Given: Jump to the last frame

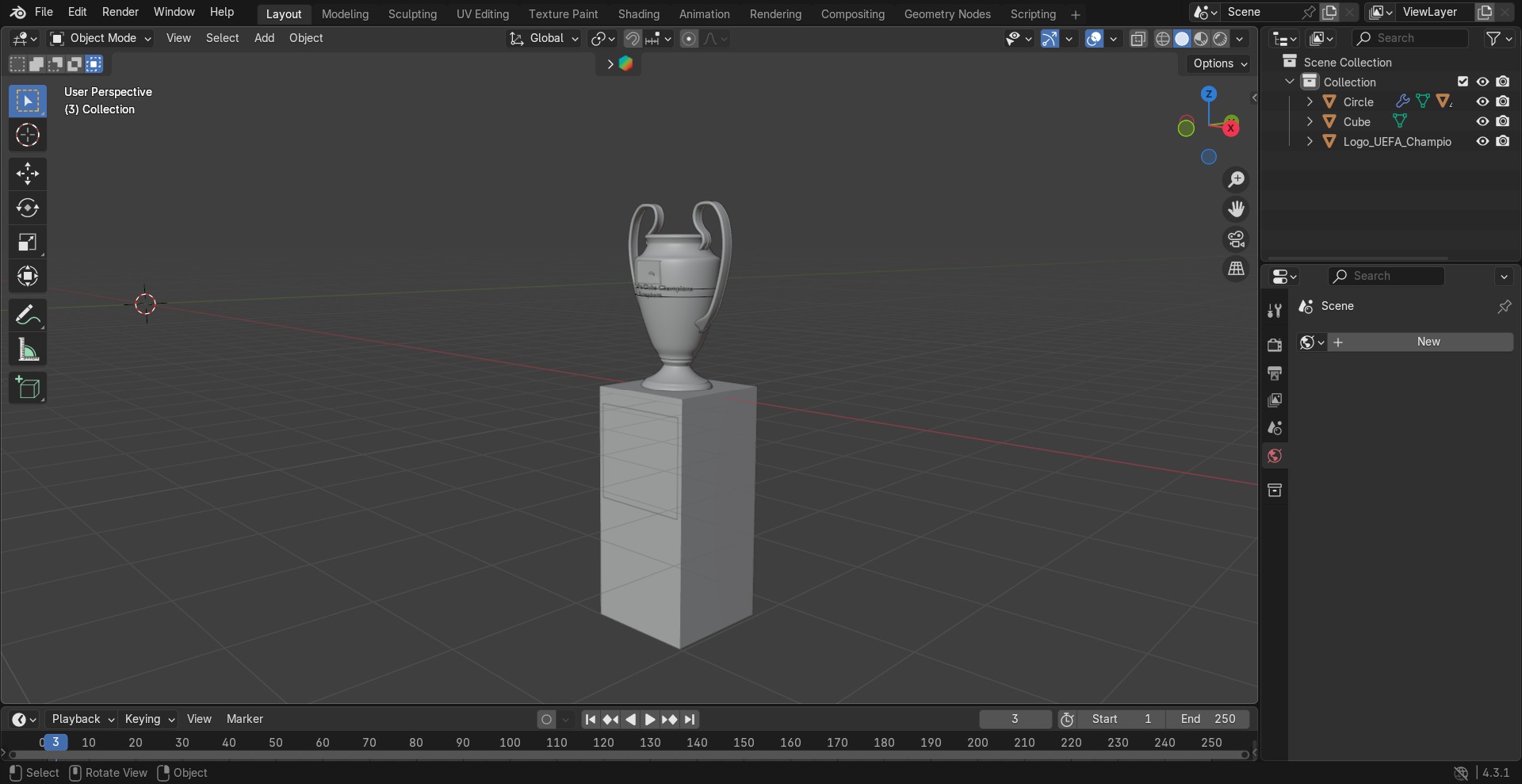Looking at the screenshot, I should (x=690, y=720).
